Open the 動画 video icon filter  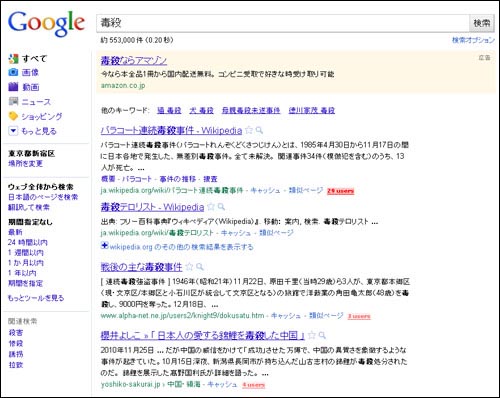click(x=13, y=87)
